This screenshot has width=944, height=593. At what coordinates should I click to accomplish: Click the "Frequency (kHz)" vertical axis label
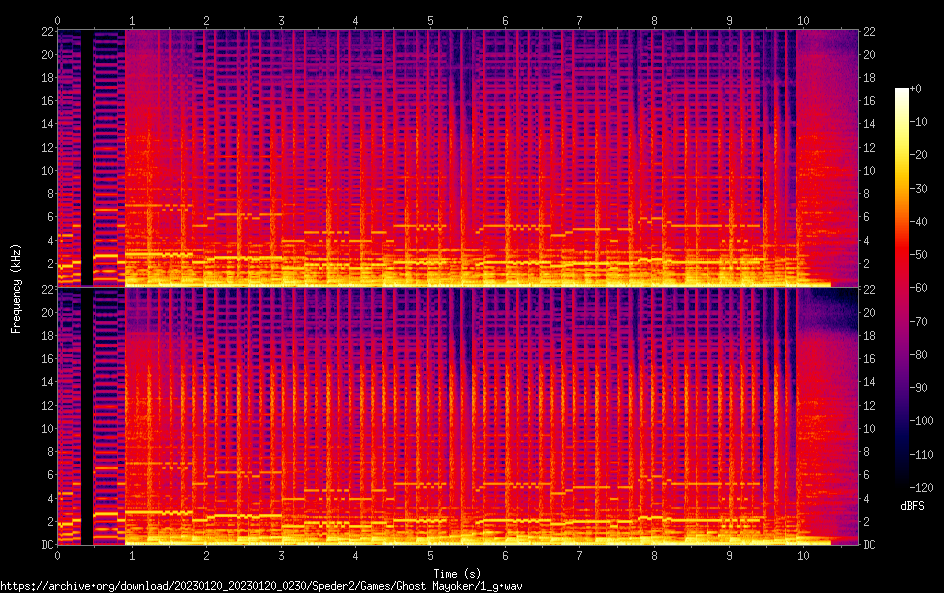[x=16, y=288]
